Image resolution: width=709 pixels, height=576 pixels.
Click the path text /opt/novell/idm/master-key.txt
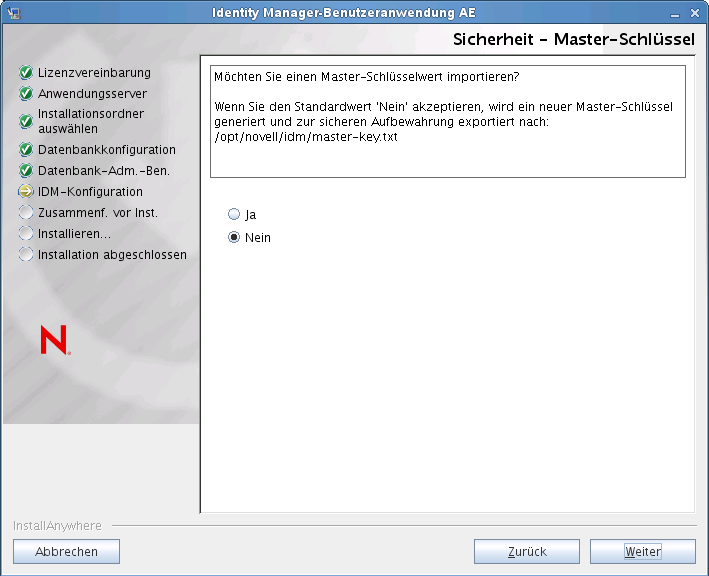pos(306,137)
